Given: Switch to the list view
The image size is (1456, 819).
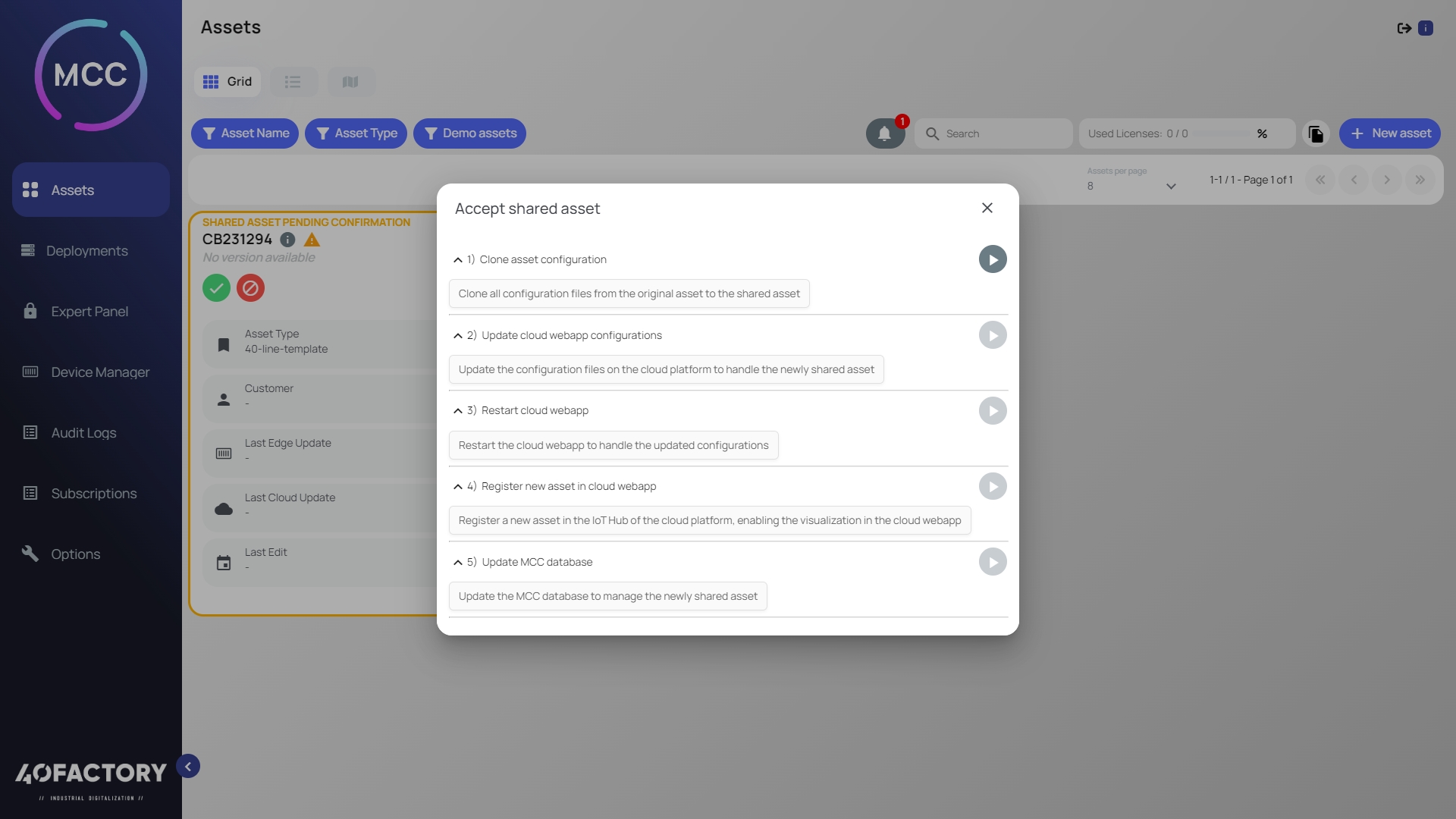Looking at the screenshot, I should [x=293, y=82].
